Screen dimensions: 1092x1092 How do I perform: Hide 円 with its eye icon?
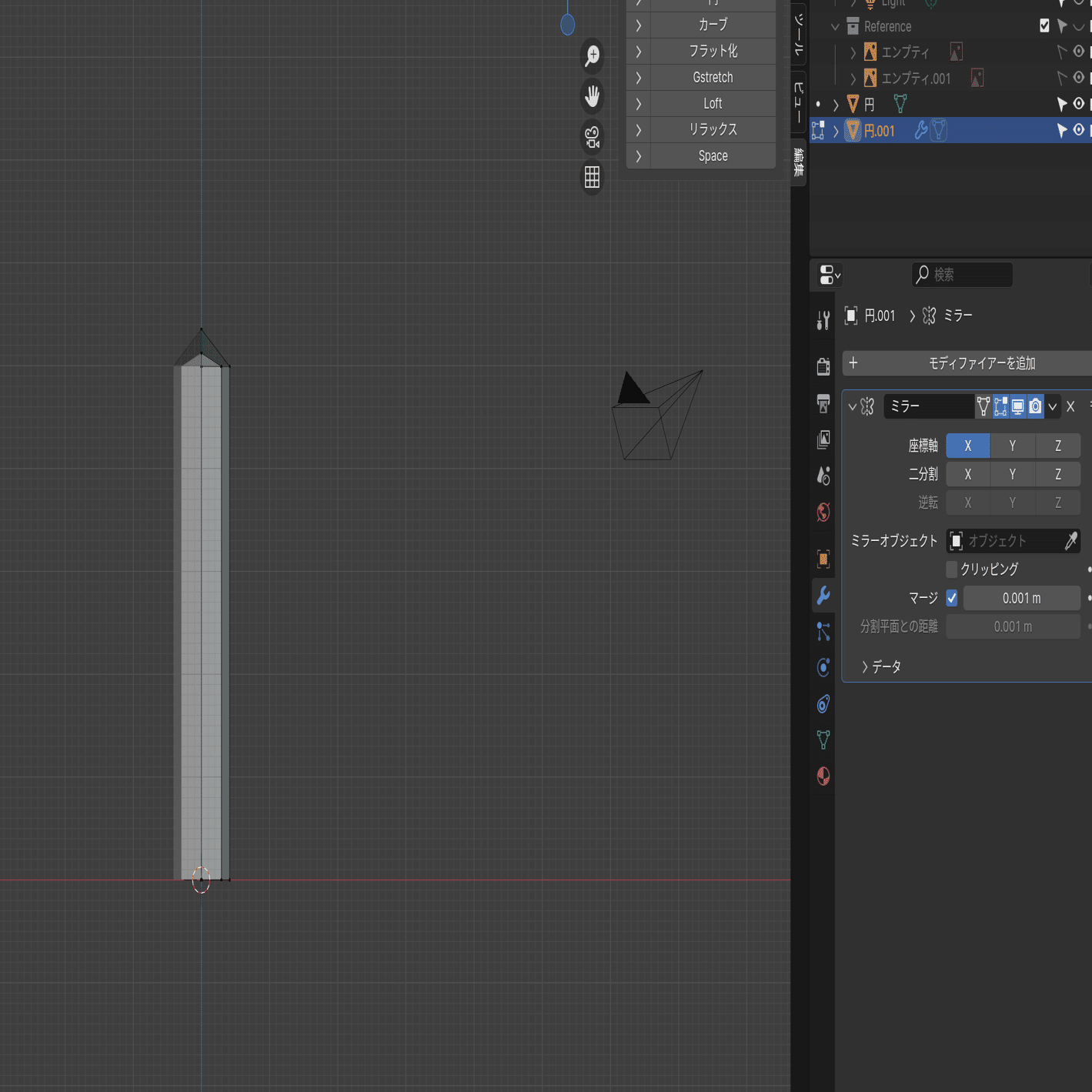click(x=1079, y=103)
